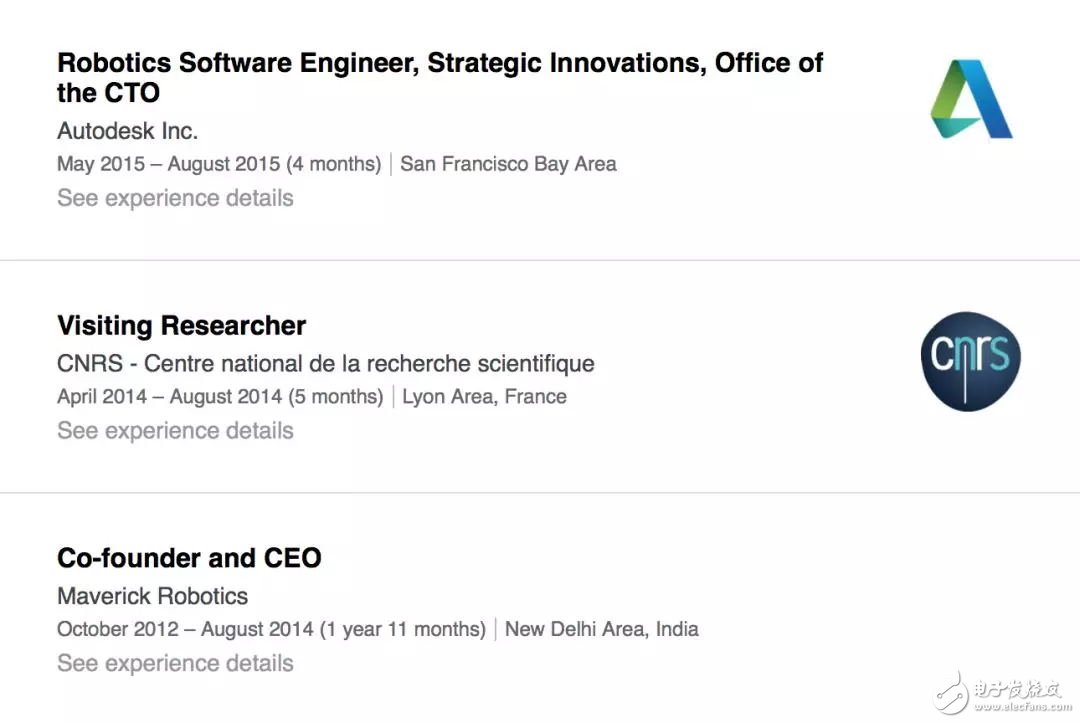Screen dimensions: 1080x723
Task: Select the April 2014 – August 2014 date range
Action: (x=219, y=397)
